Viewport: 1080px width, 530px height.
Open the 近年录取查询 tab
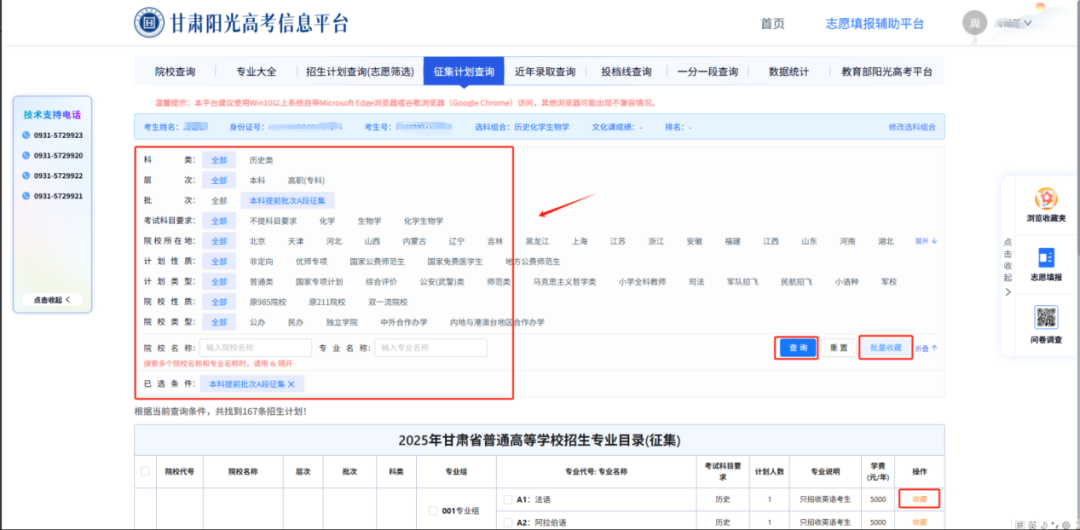[x=545, y=72]
